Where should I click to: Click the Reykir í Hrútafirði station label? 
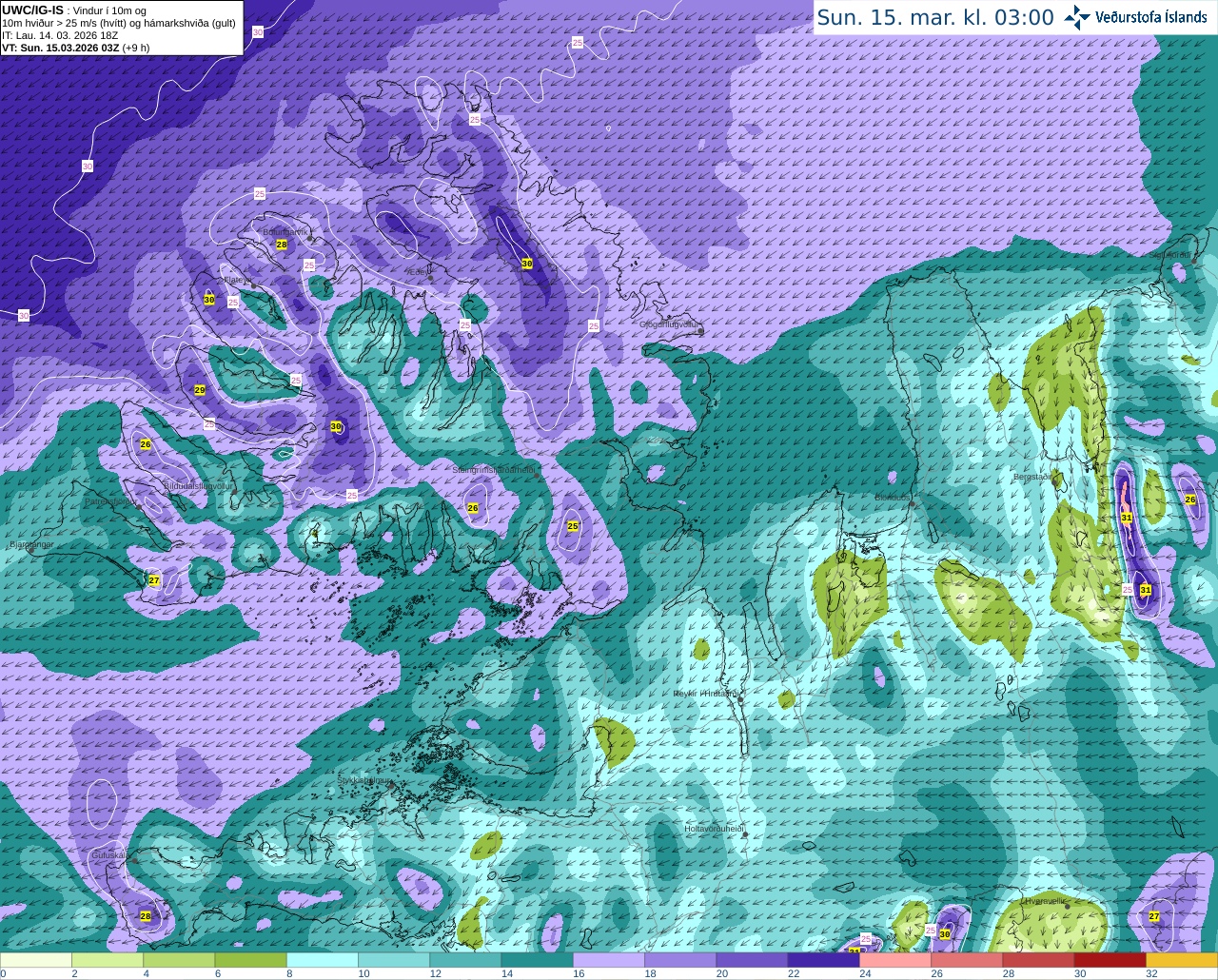[705, 694]
